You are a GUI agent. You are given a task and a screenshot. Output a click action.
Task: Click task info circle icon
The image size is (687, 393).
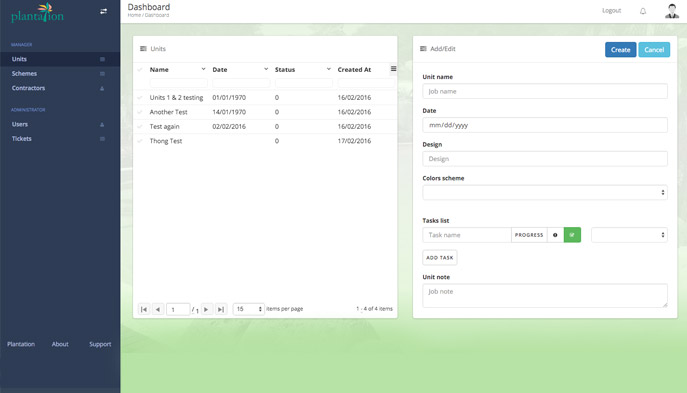(555, 235)
